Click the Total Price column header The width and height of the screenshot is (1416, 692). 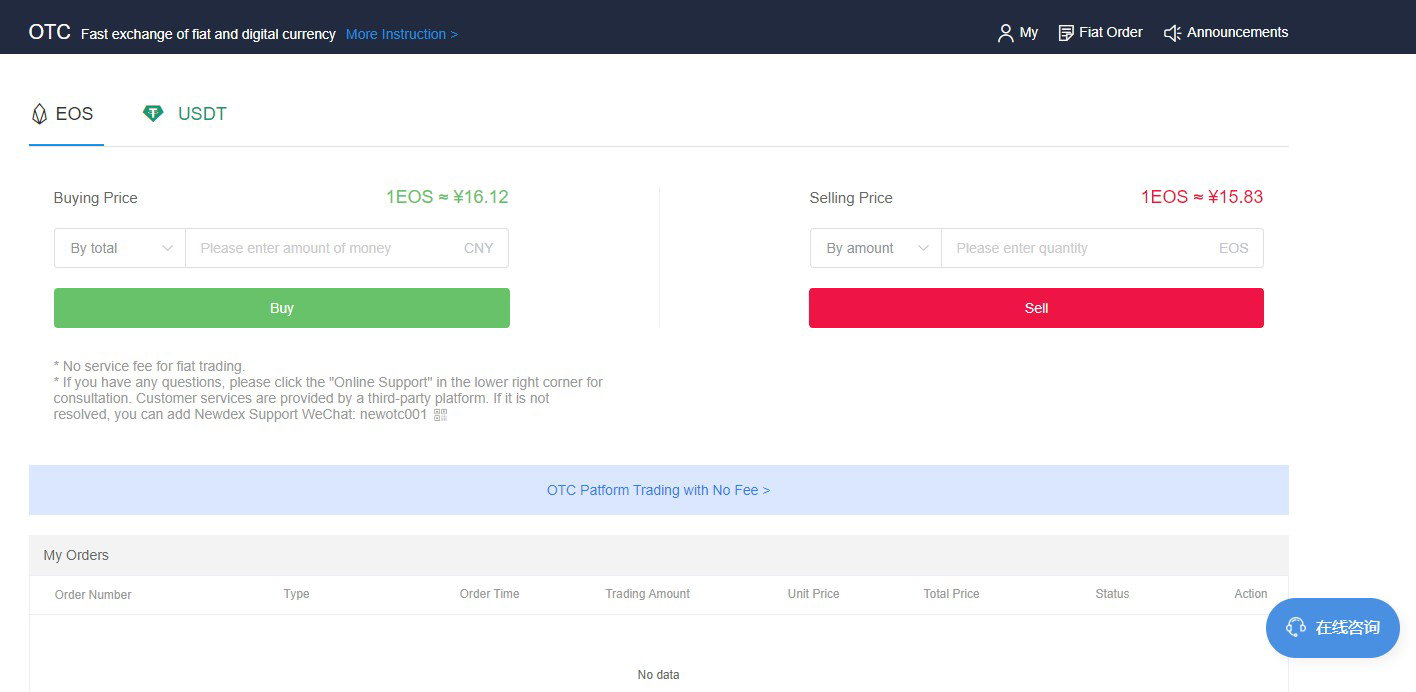click(951, 594)
